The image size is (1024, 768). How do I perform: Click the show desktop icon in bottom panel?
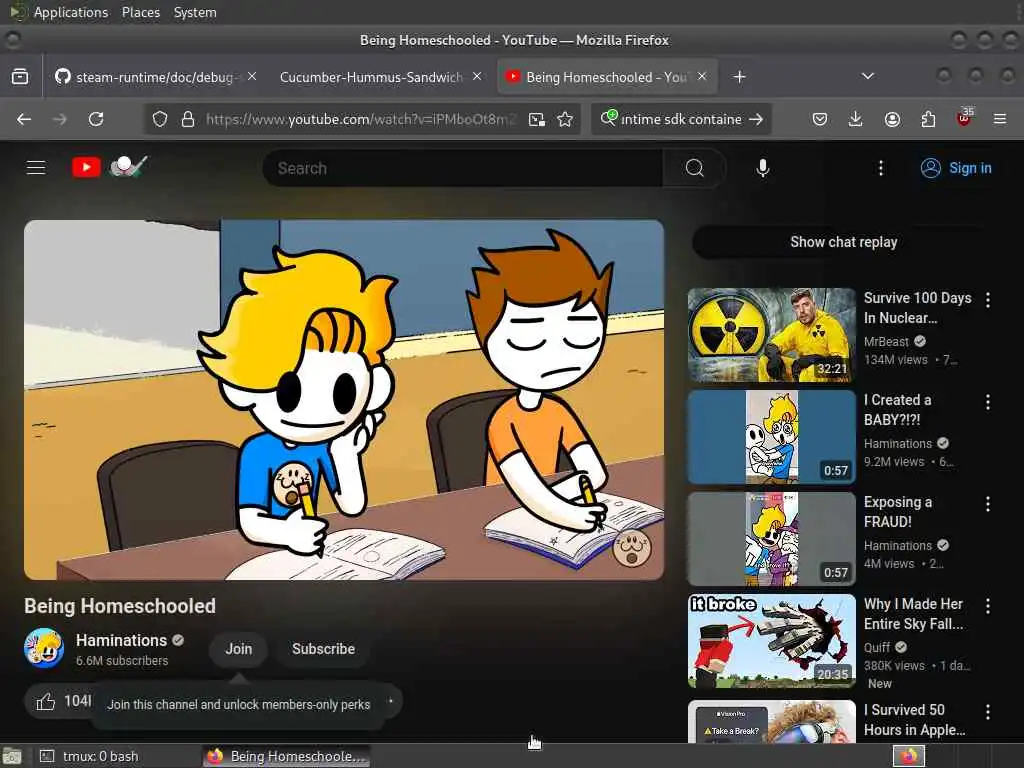(x=12, y=756)
